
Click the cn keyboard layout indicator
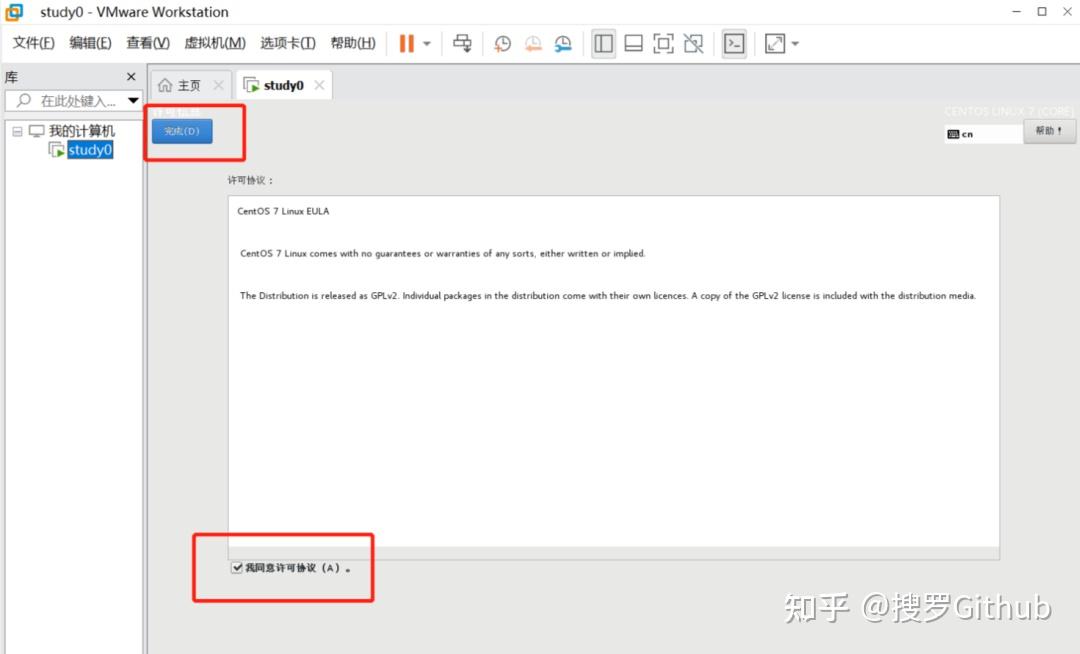point(983,134)
